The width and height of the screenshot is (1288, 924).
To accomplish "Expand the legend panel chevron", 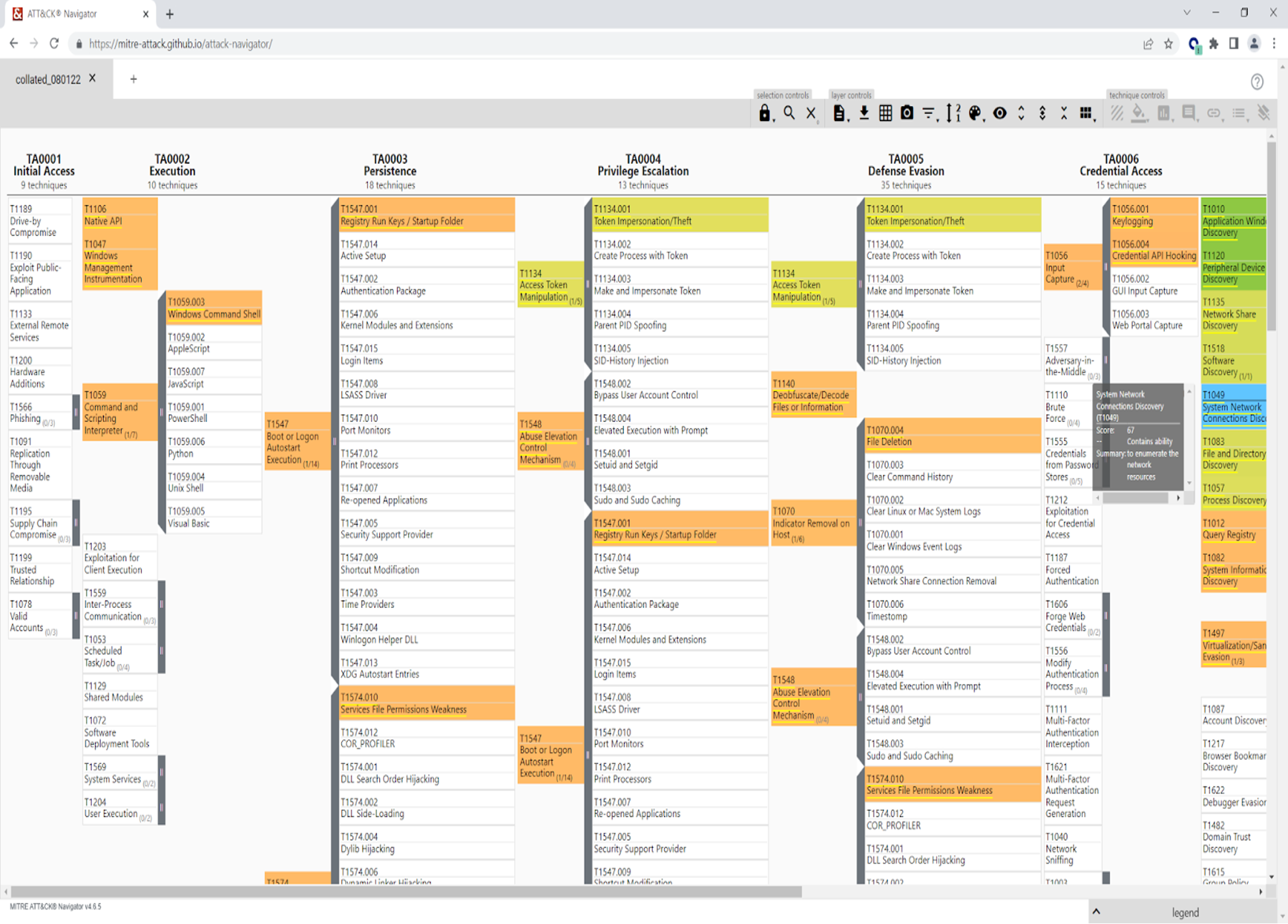I will coord(1096,911).
